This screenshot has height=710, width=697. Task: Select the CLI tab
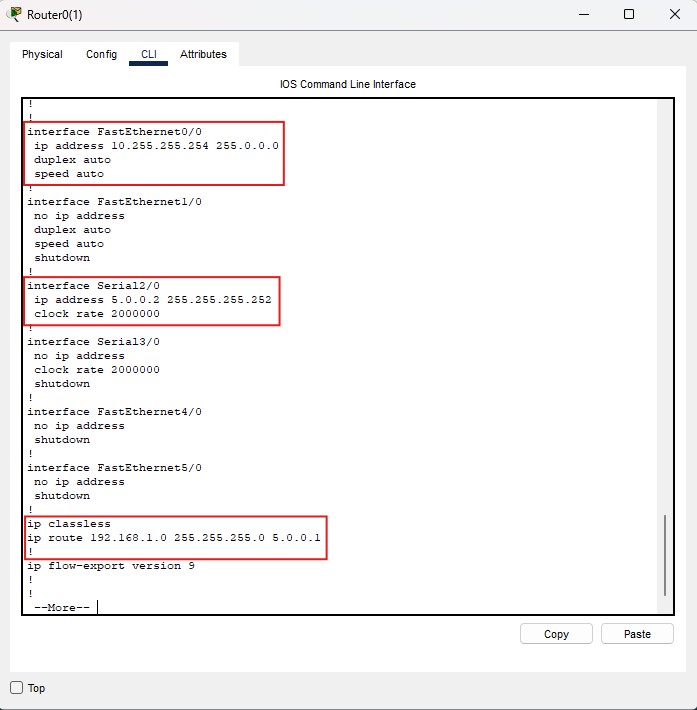tap(149, 54)
